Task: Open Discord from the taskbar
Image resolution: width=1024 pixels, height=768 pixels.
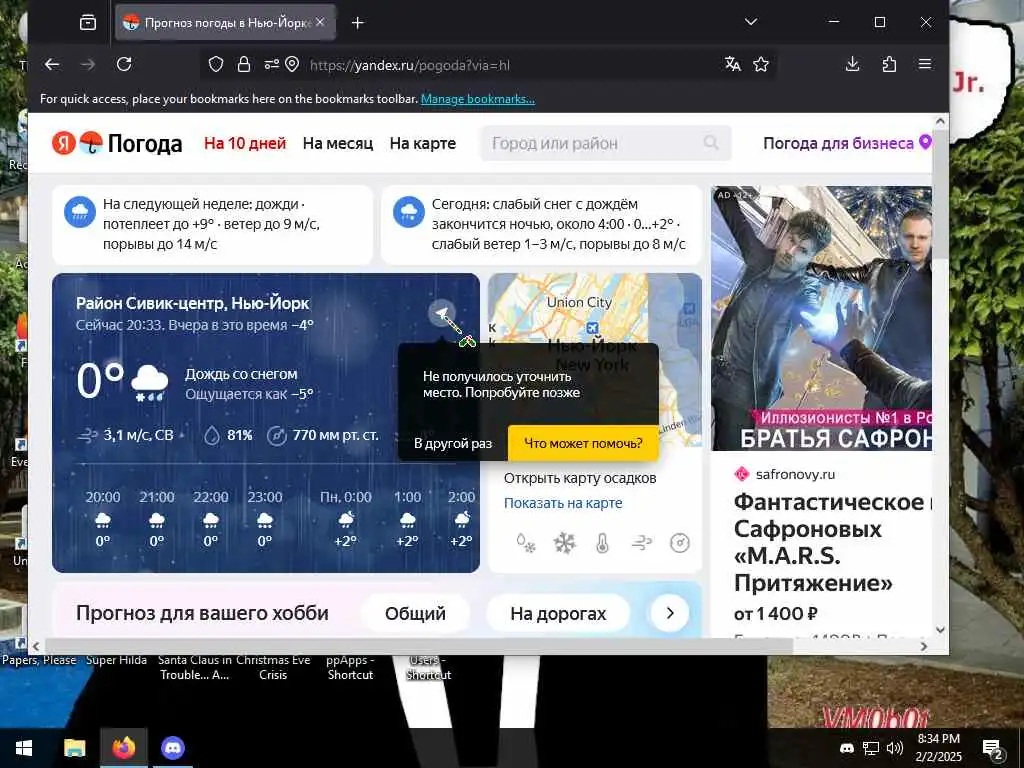Action: pos(172,748)
